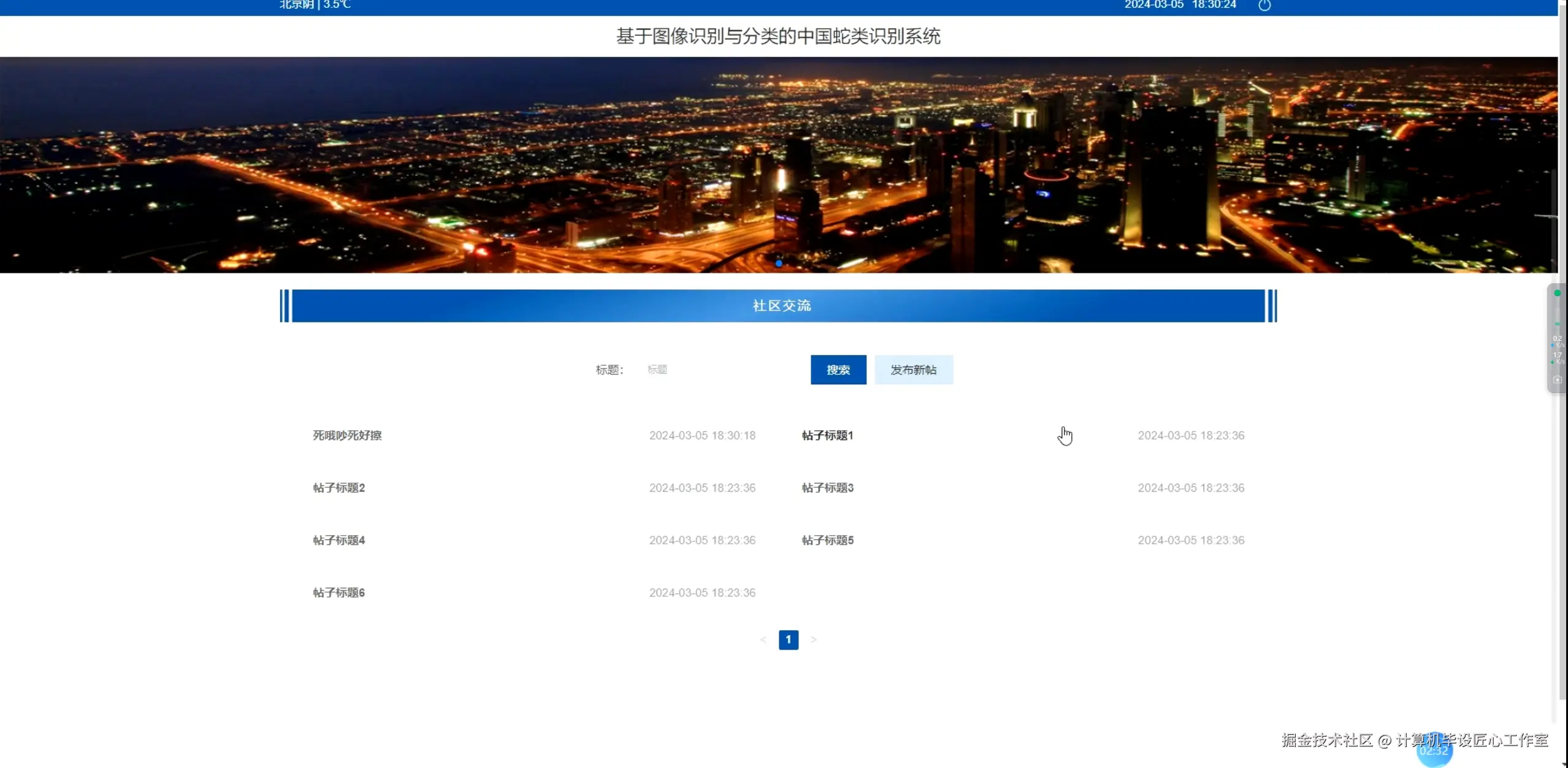Click the 搜索 search button
Image resolution: width=1568 pixels, height=768 pixels.
tap(838, 370)
